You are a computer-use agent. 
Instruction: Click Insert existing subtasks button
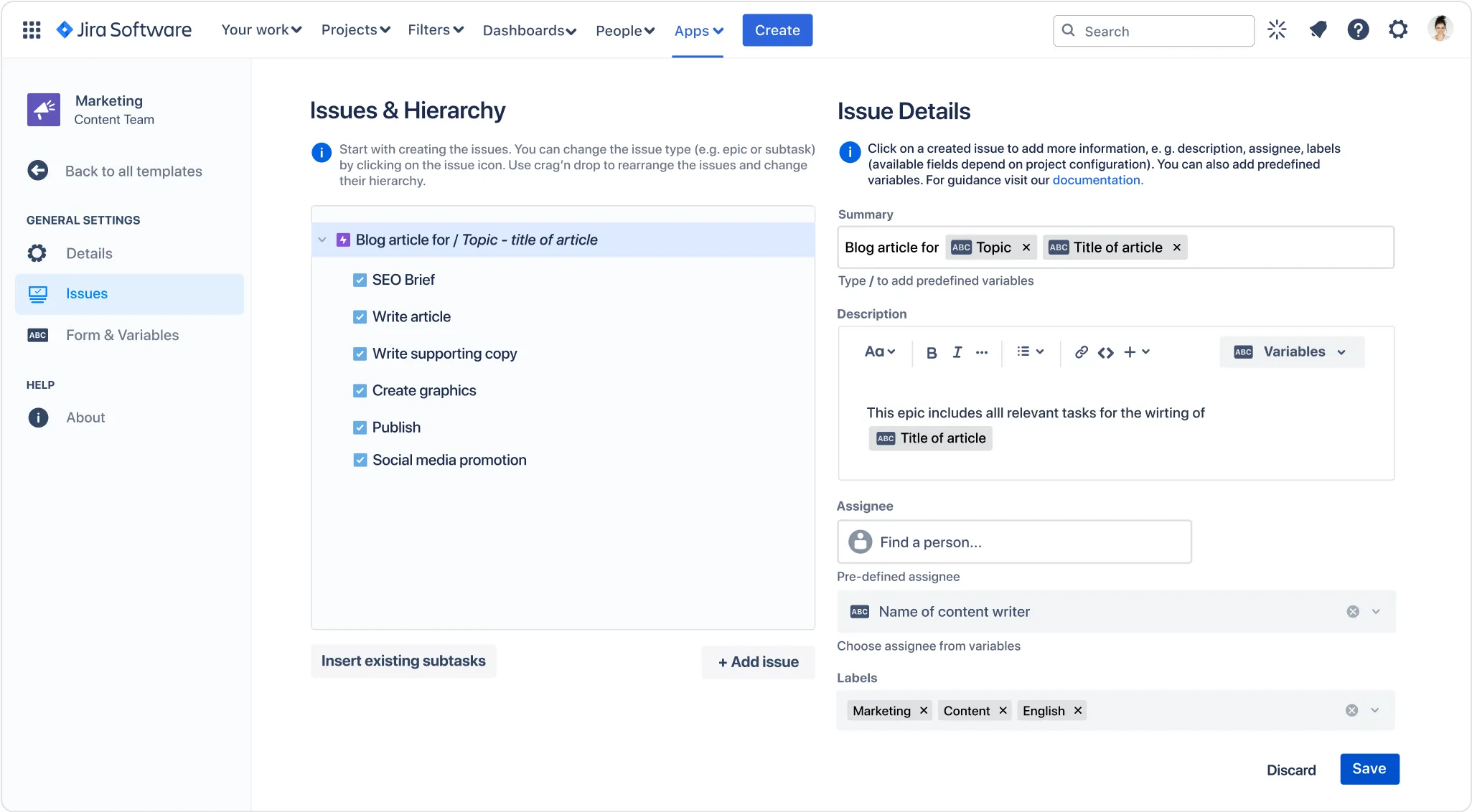(403, 661)
